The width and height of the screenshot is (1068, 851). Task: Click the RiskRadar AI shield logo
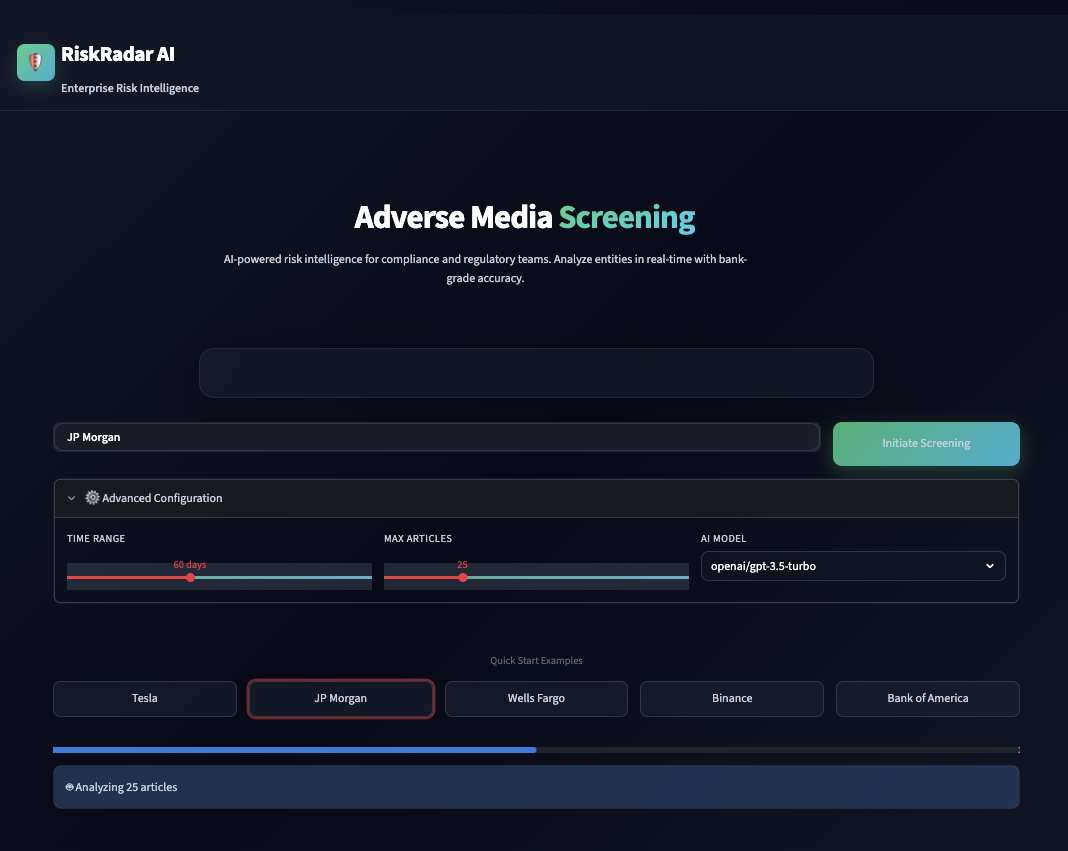coord(35,62)
